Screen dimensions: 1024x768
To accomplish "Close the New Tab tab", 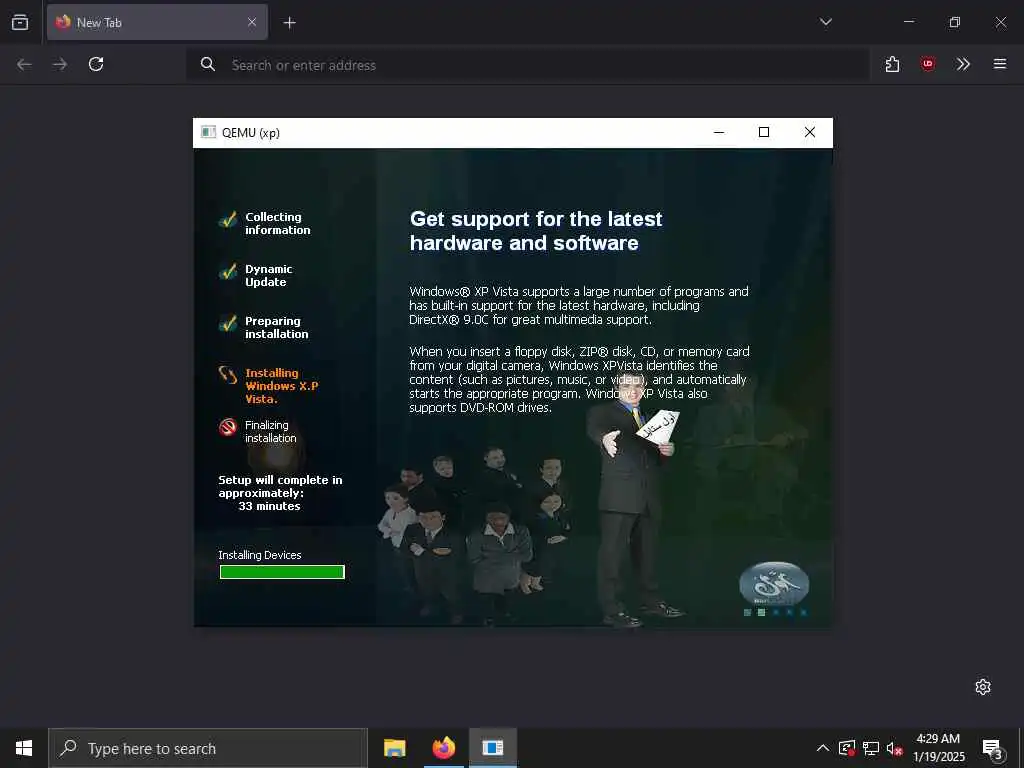I will tap(252, 22).
